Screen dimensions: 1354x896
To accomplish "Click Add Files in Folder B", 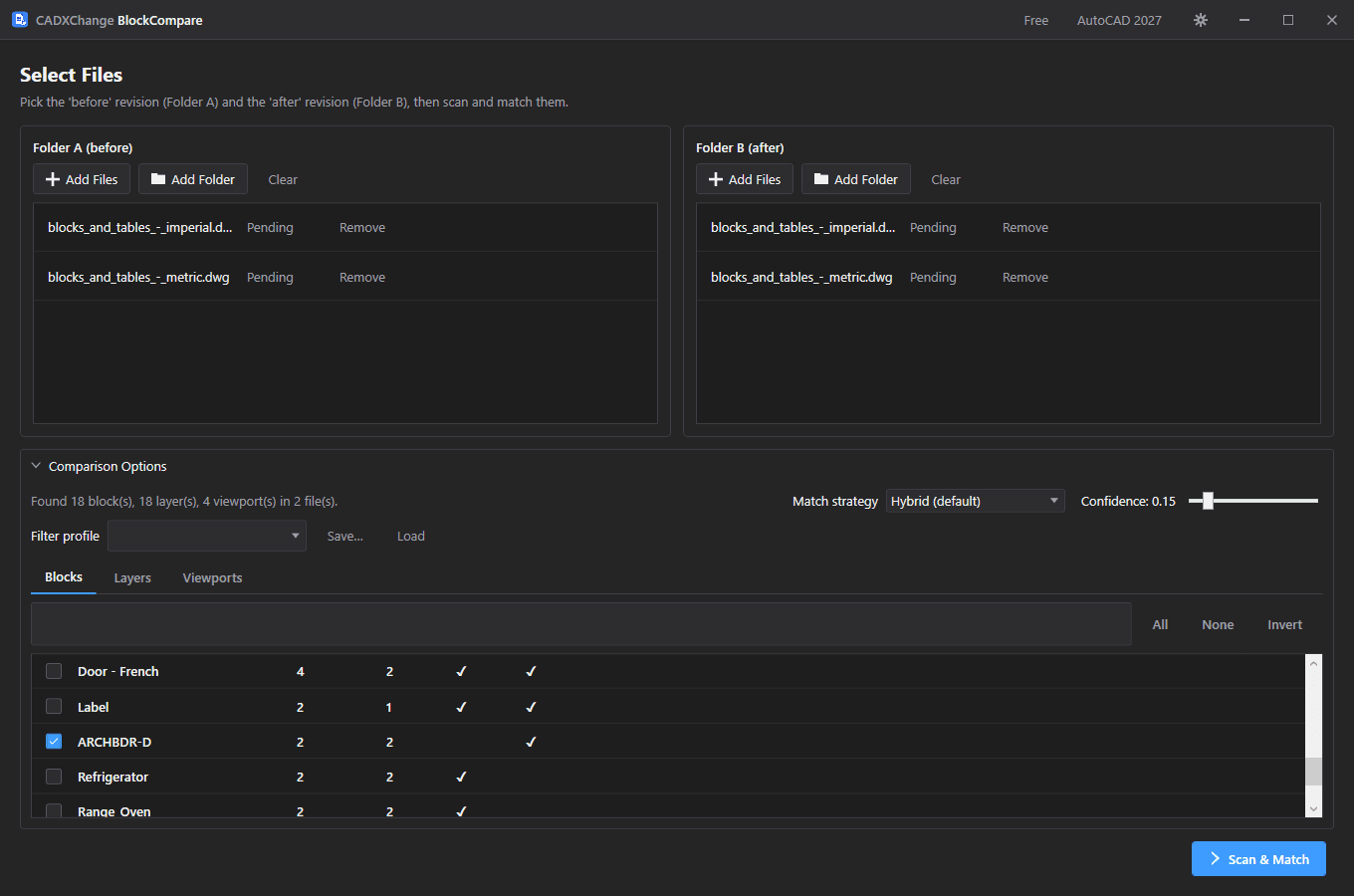I will pos(745,179).
